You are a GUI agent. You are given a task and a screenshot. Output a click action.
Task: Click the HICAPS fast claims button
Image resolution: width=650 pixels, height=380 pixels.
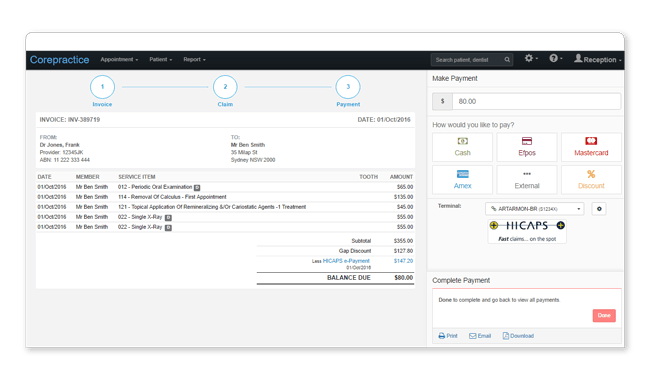coord(527,231)
